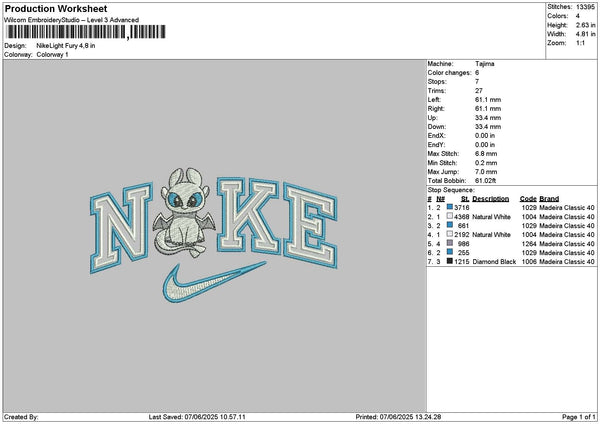600x424 pixels.
Task: Click stitch count 255 in row 6
Action: 463,253
